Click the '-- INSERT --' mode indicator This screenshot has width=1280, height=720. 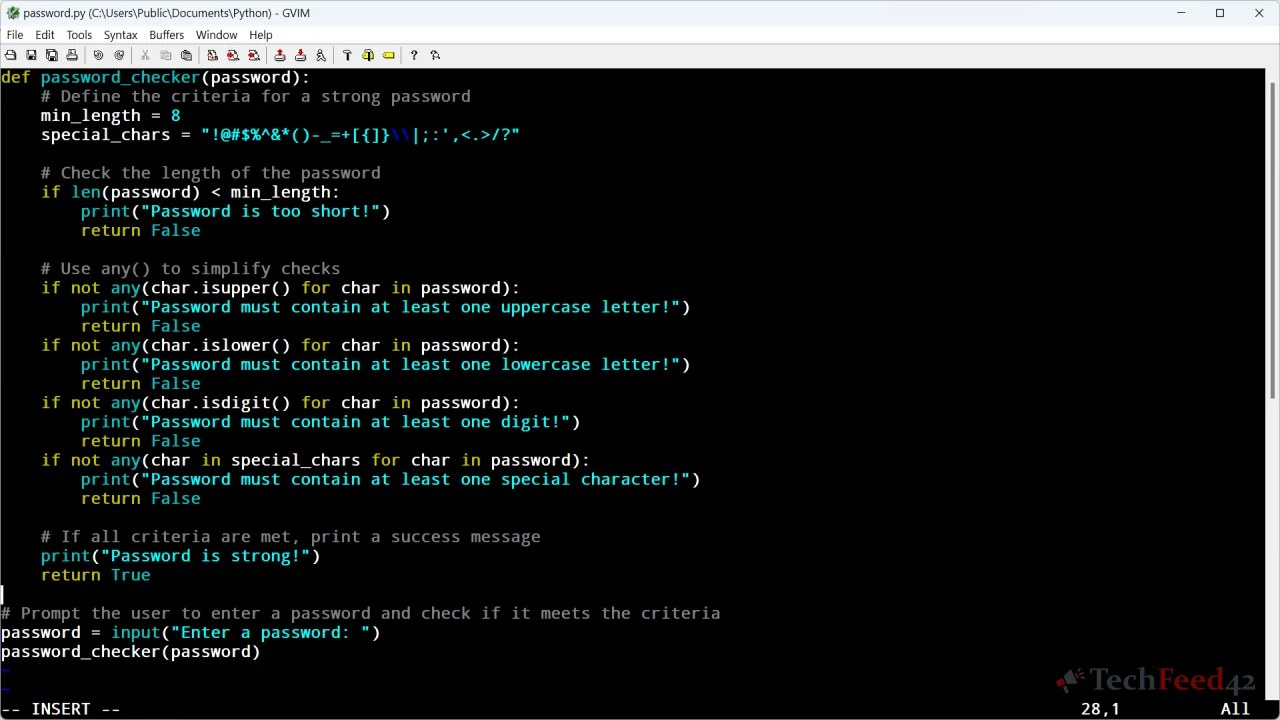click(60, 709)
